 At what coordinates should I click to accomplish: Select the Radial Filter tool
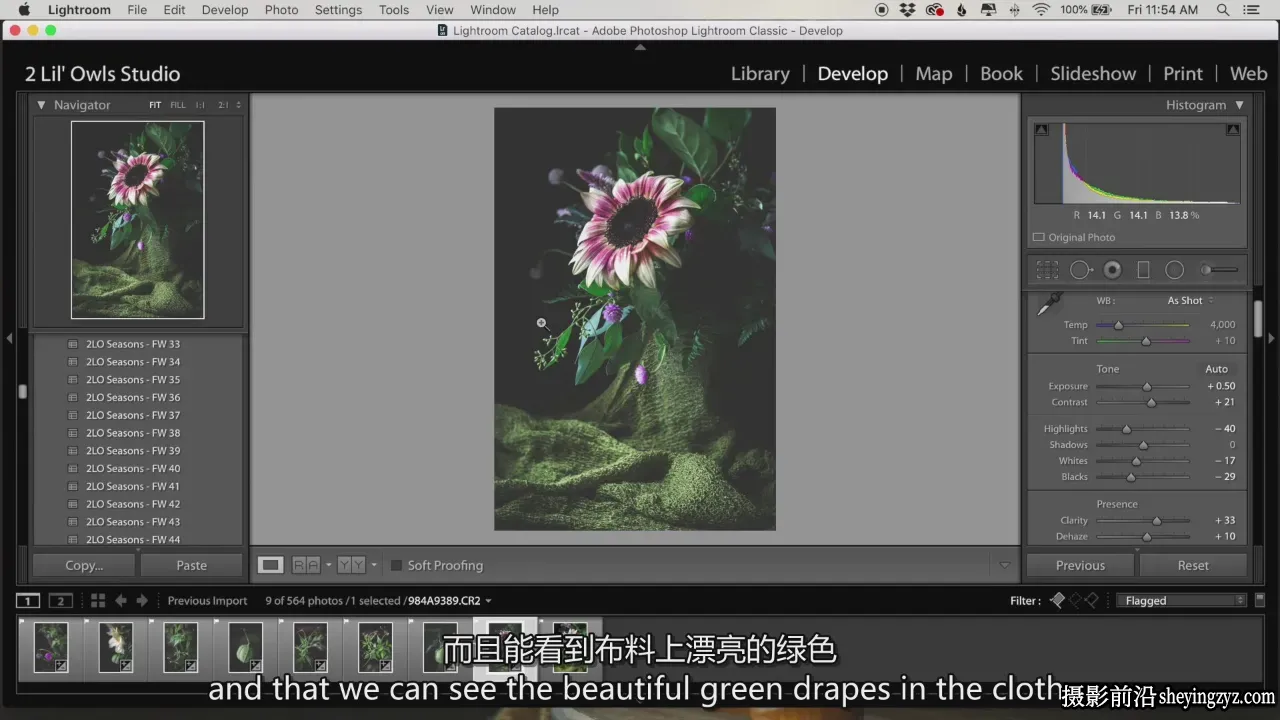pyautogui.click(x=1175, y=270)
